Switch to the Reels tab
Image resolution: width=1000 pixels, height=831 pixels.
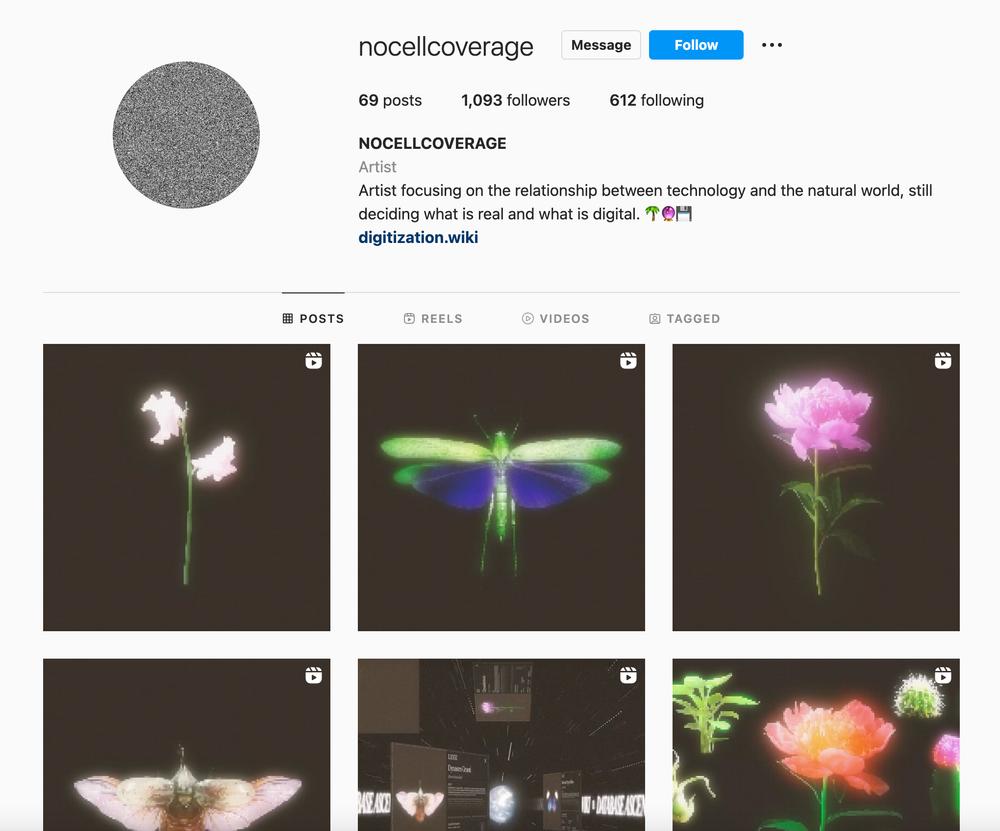[x=433, y=318]
